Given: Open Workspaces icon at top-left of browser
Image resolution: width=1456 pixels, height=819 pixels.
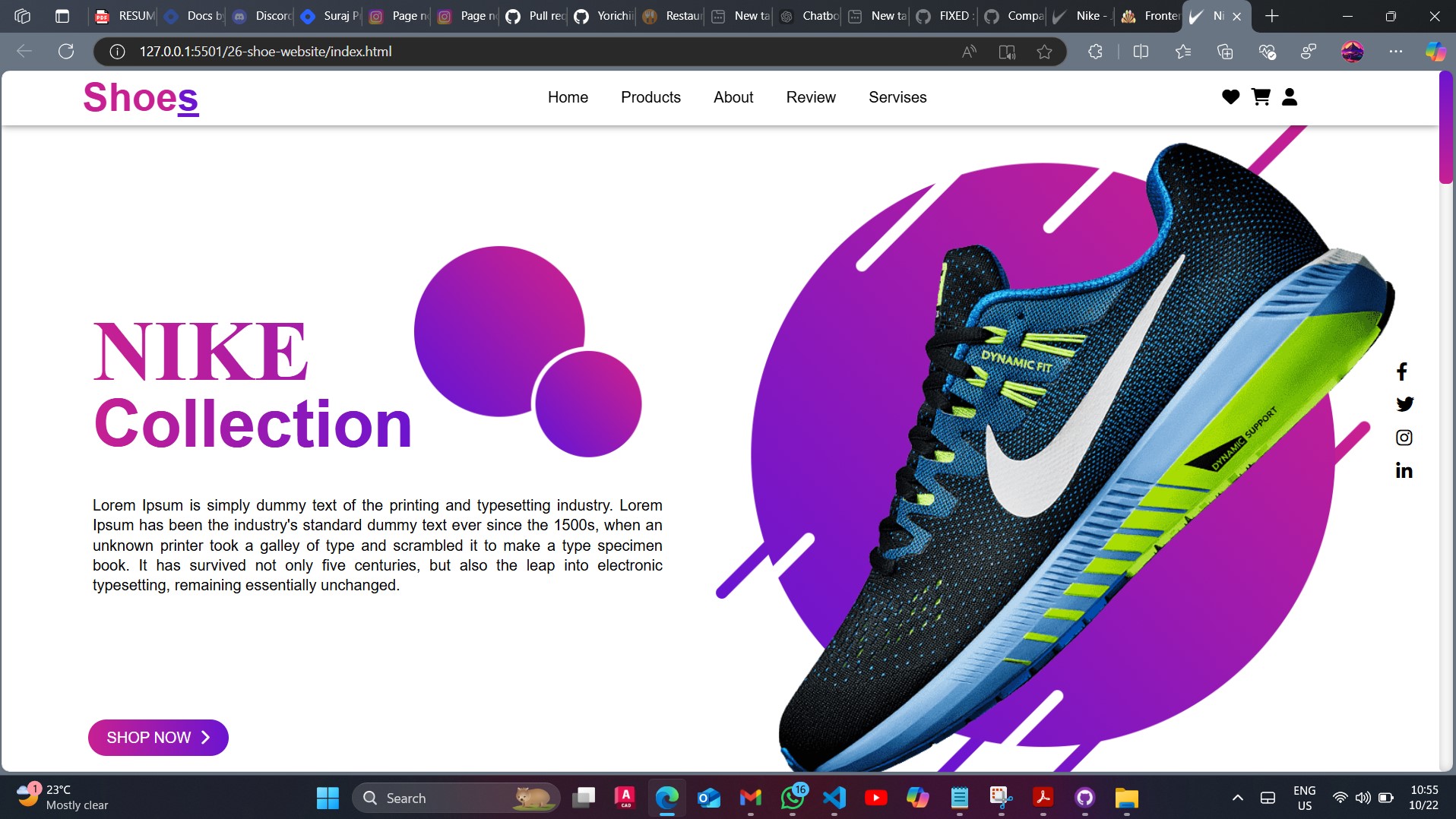Looking at the screenshot, I should 23,16.
